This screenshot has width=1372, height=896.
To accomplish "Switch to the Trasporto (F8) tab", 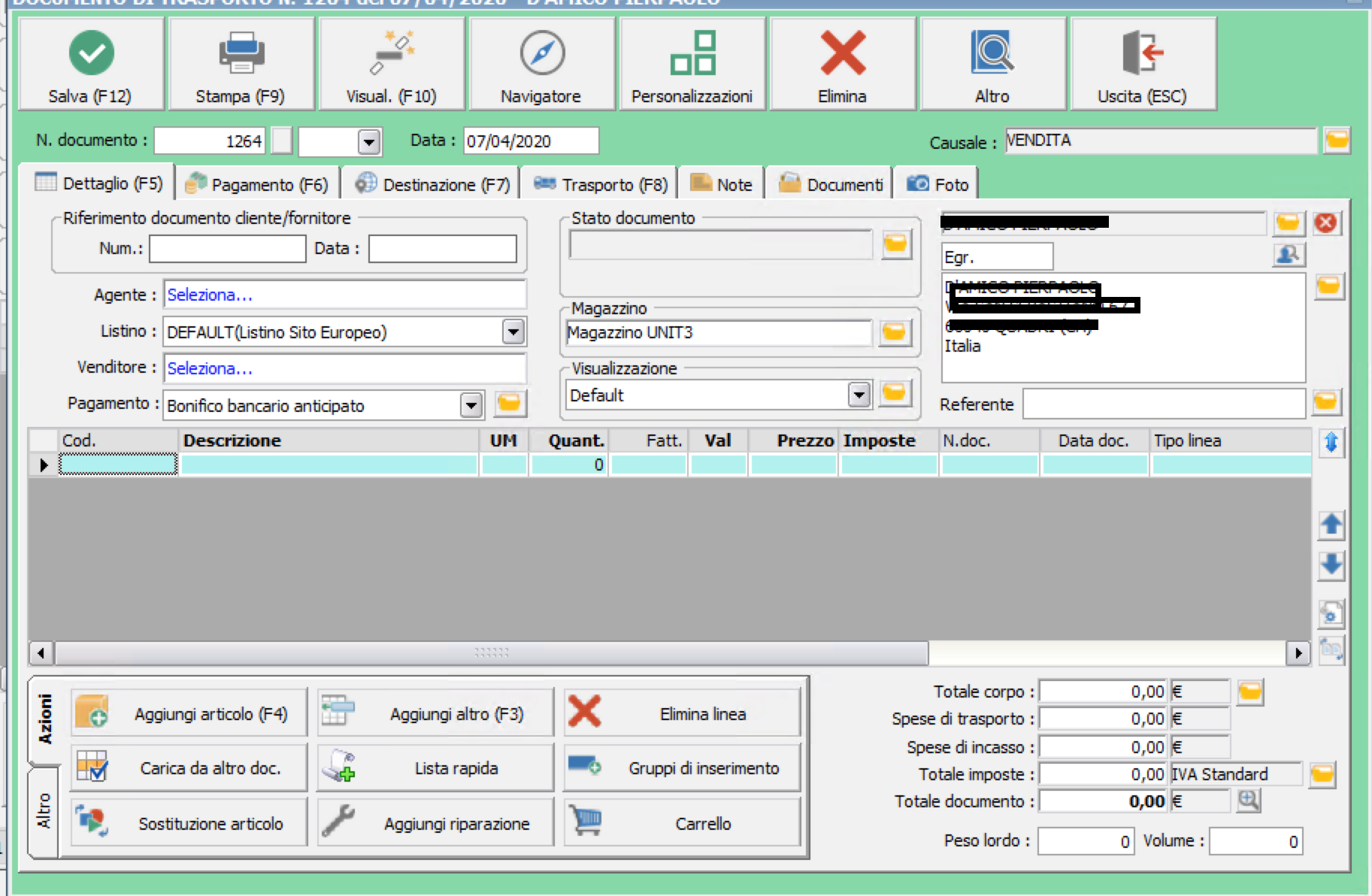I will (600, 184).
